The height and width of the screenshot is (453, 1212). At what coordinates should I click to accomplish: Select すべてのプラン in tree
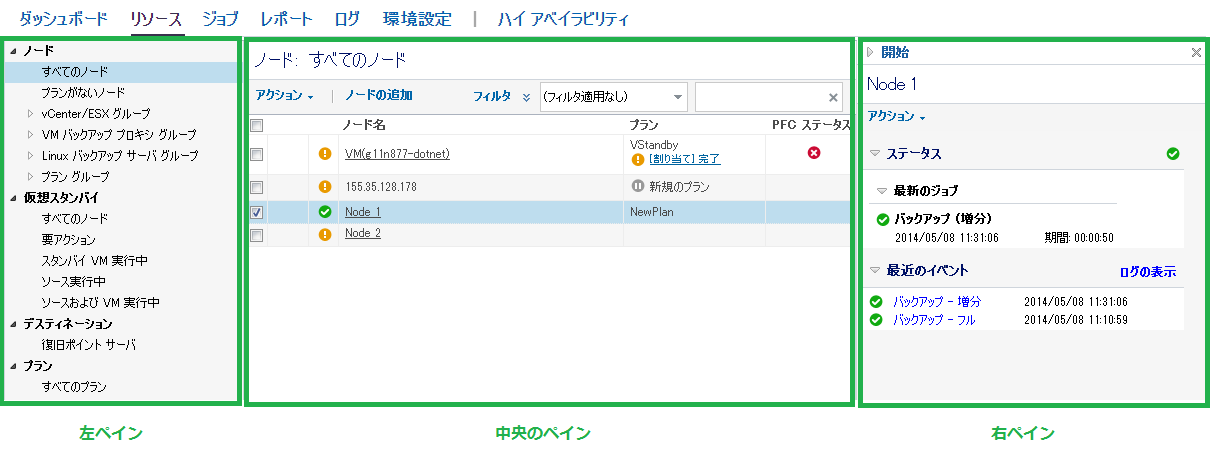(74, 386)
